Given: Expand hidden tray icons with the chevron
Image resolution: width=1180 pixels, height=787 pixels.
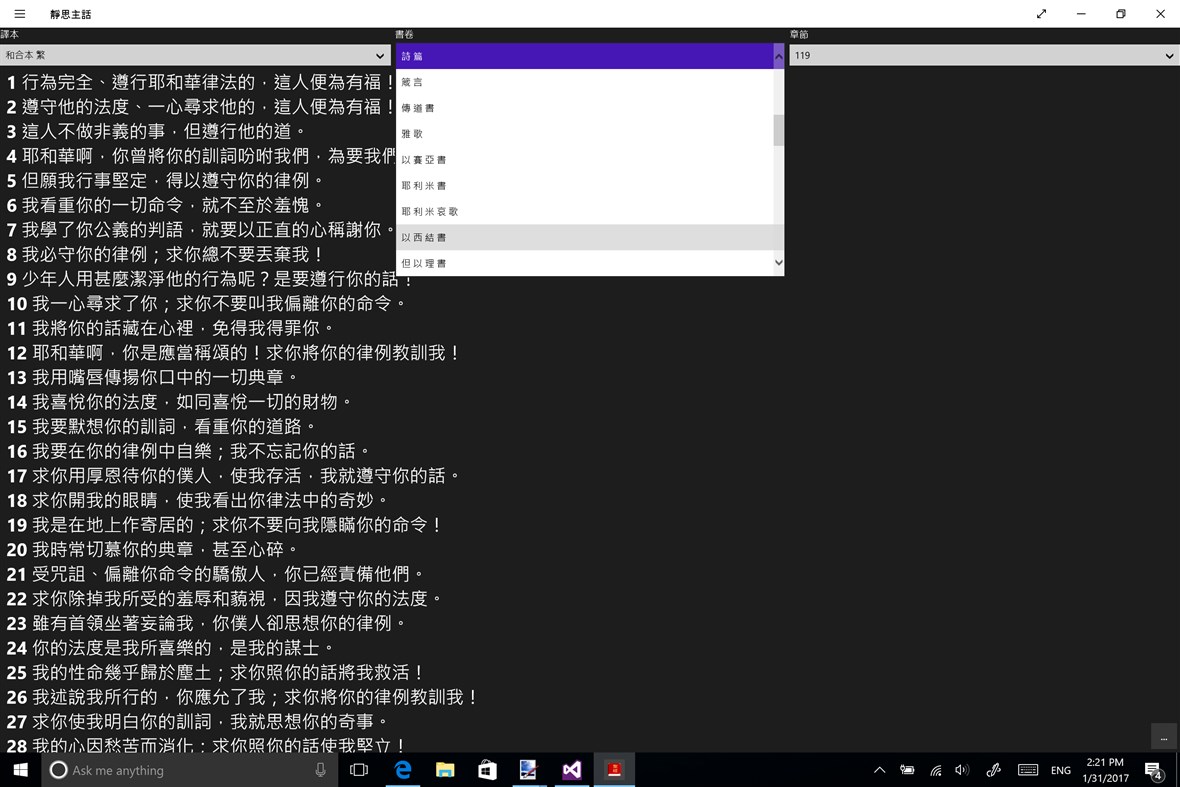Looking at the screenshot, I should [x=878, y=770].
